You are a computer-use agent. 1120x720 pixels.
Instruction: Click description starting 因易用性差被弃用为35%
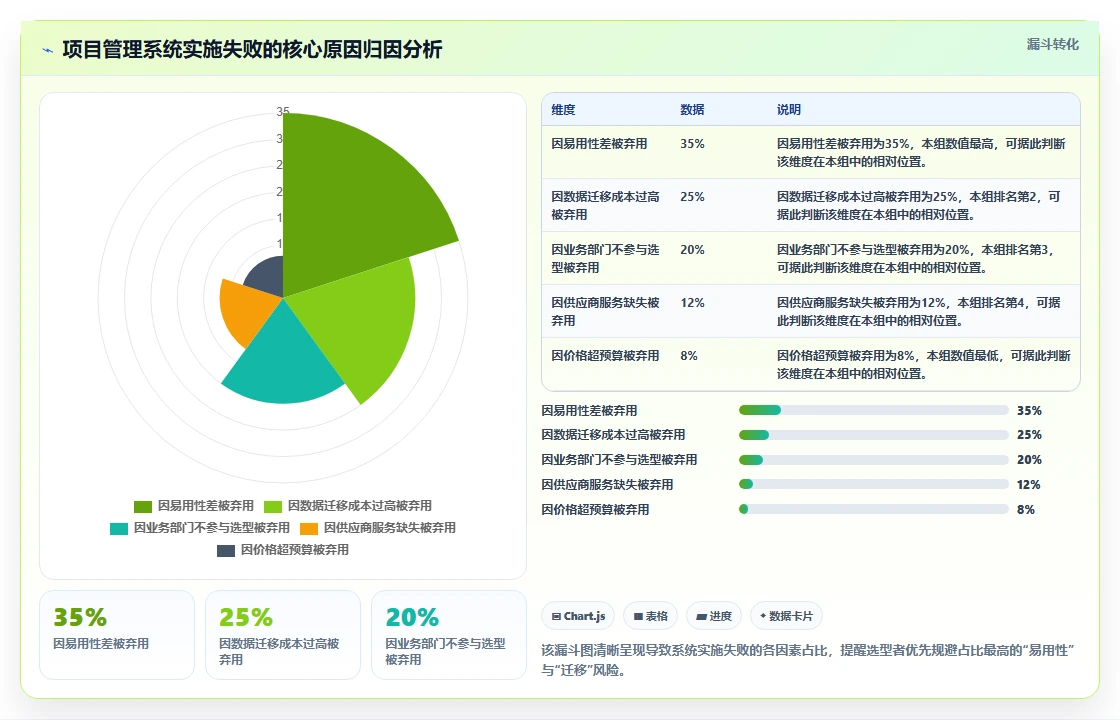(x=921, y=153)
